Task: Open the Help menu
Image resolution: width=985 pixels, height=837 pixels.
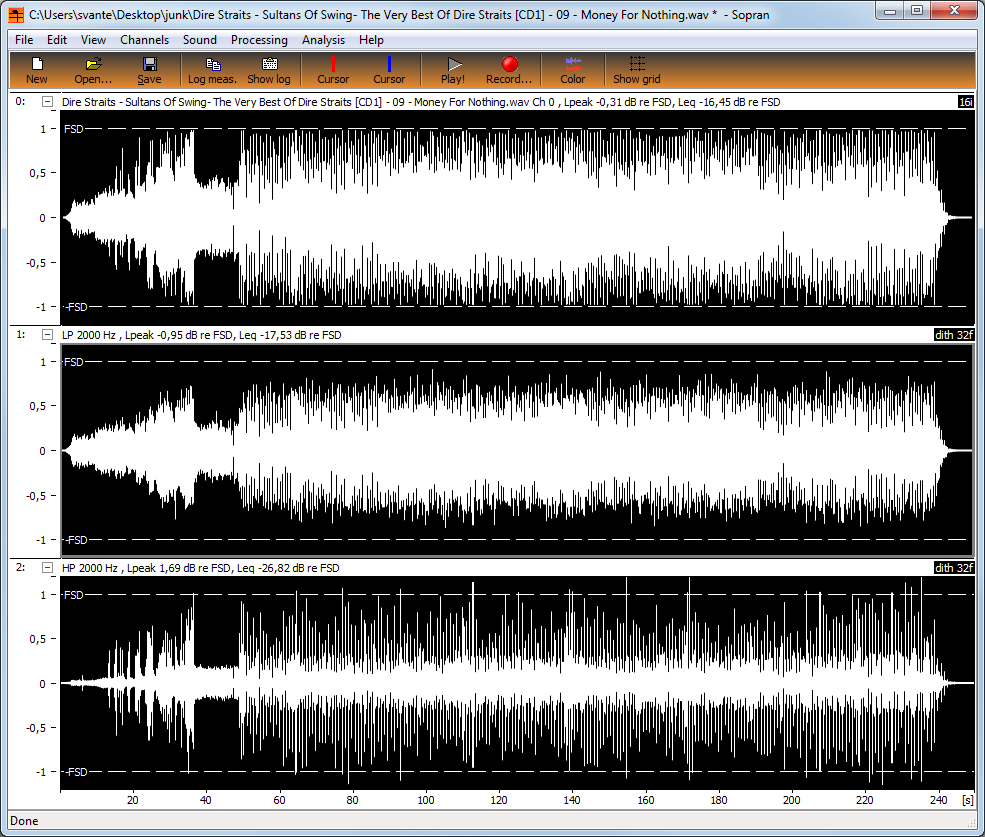Action: pyautogui.click(x=371, y=40)
